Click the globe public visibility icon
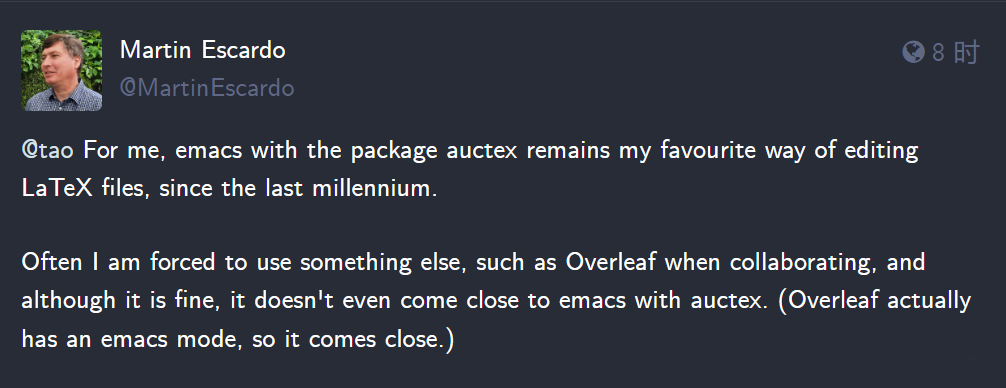The height and width of the screenshot is (388, 1006). tap(913, 52)
